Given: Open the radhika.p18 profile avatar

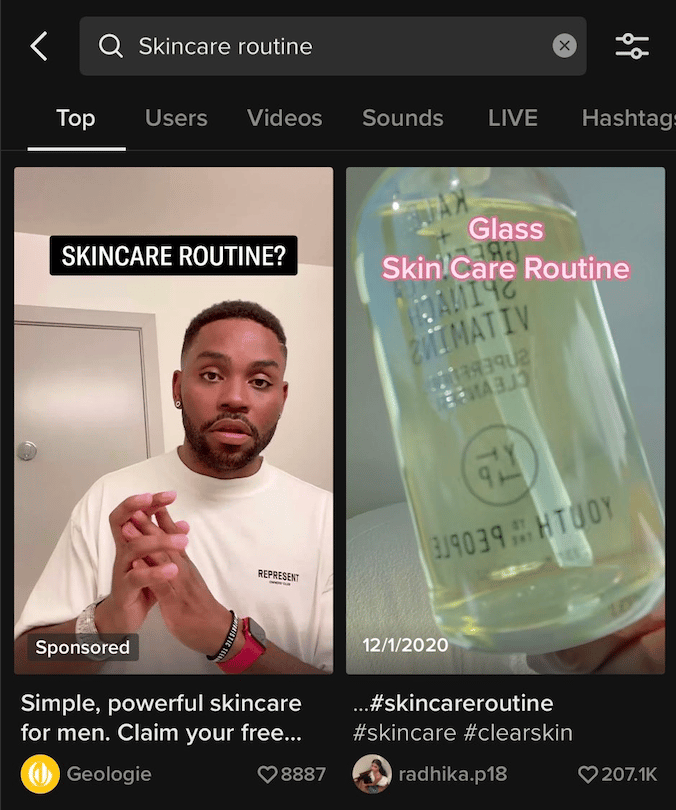Looking at the screenshot, I should click(x=372, y=774).
